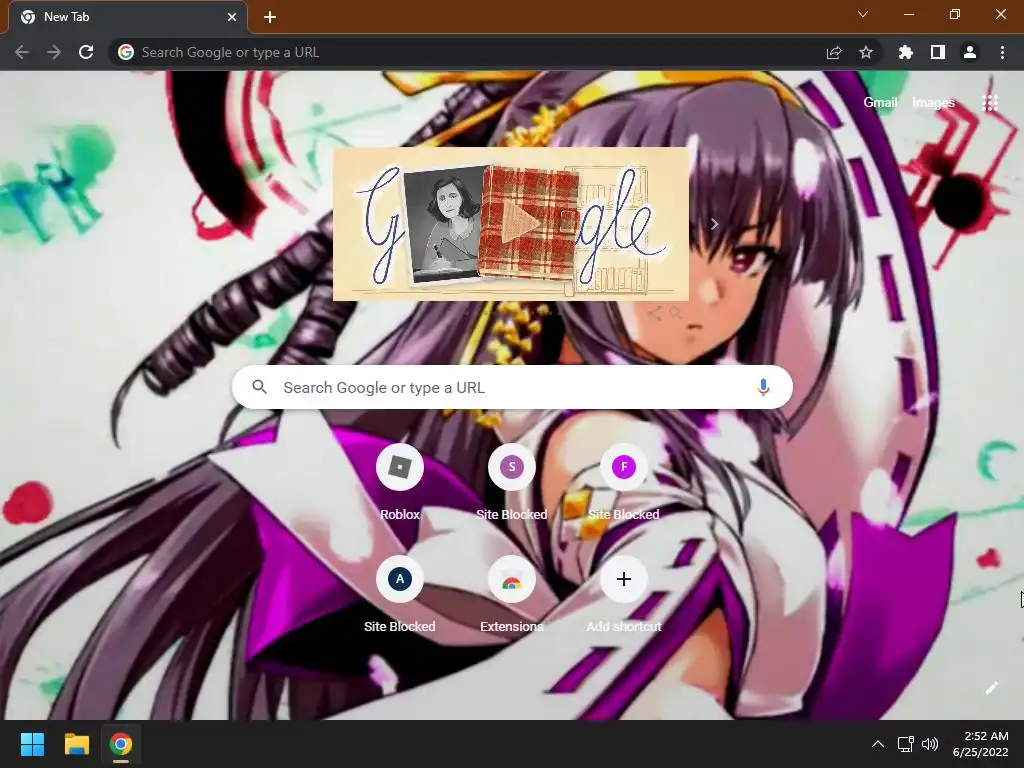This screenshot has width=1024, height=768.
Task: Close the New Tab tab
Action: [232, 17]
